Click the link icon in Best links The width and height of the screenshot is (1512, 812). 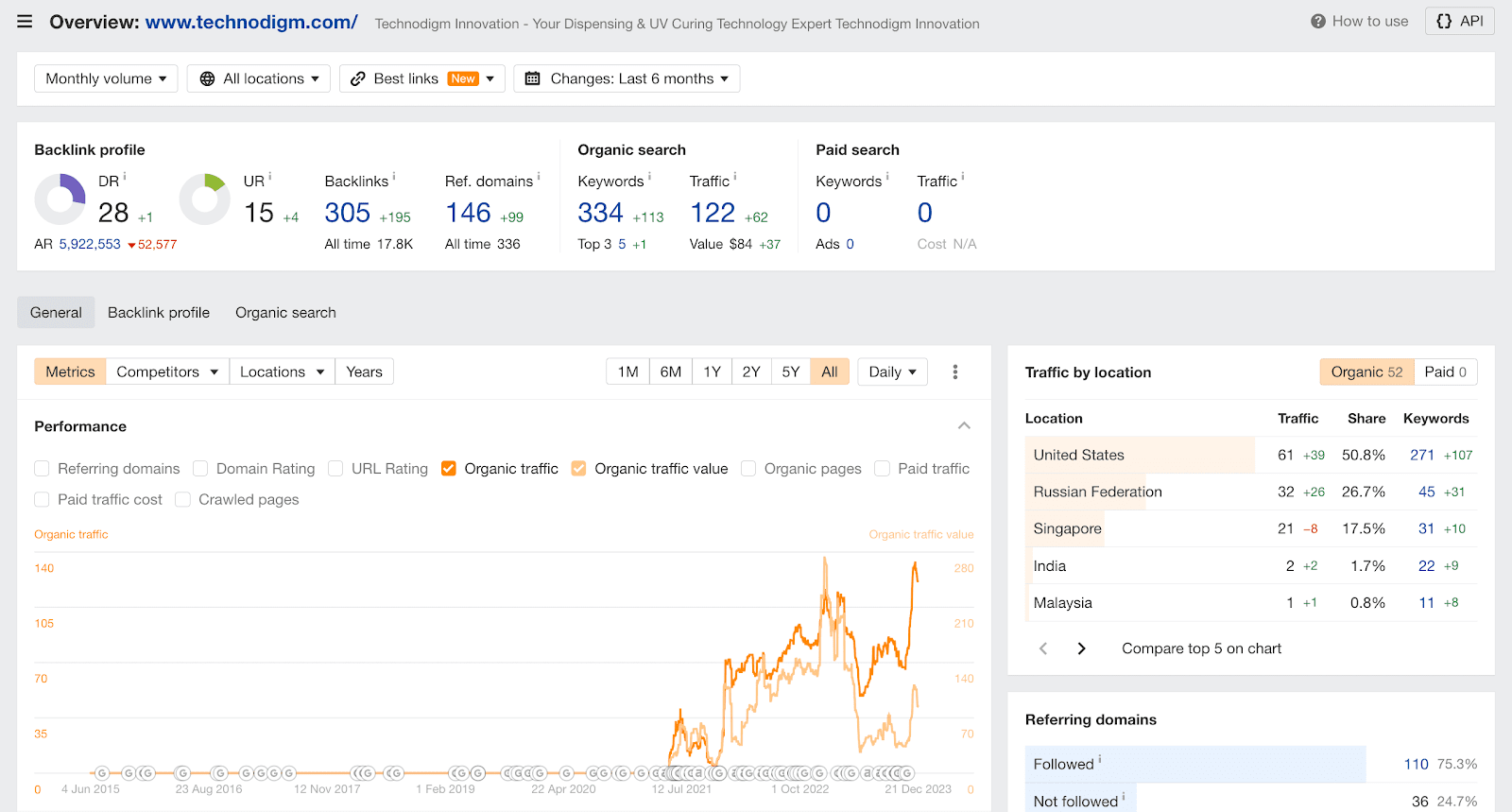[x=357, y=78]
